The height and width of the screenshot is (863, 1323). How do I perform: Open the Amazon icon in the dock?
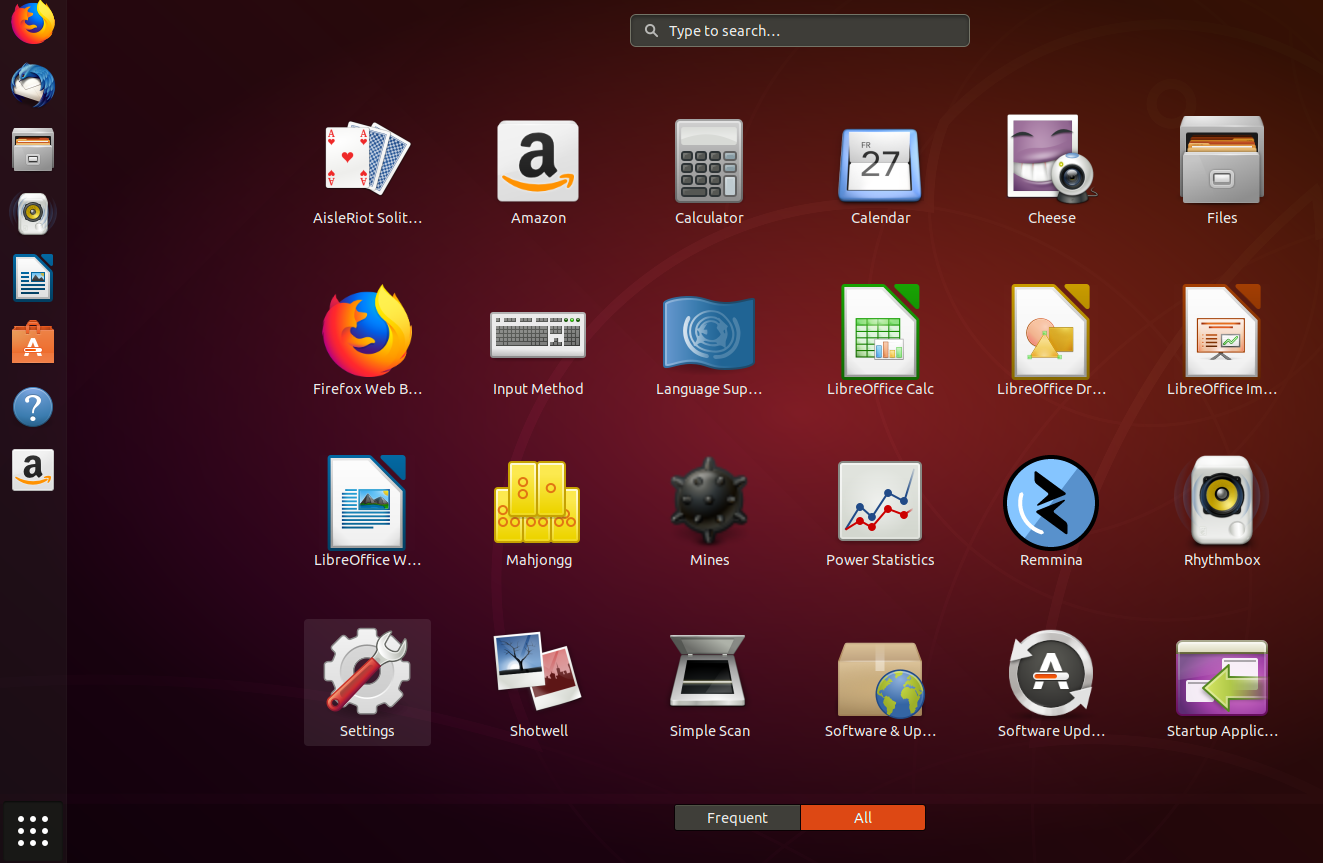click(x=33, y=470)
